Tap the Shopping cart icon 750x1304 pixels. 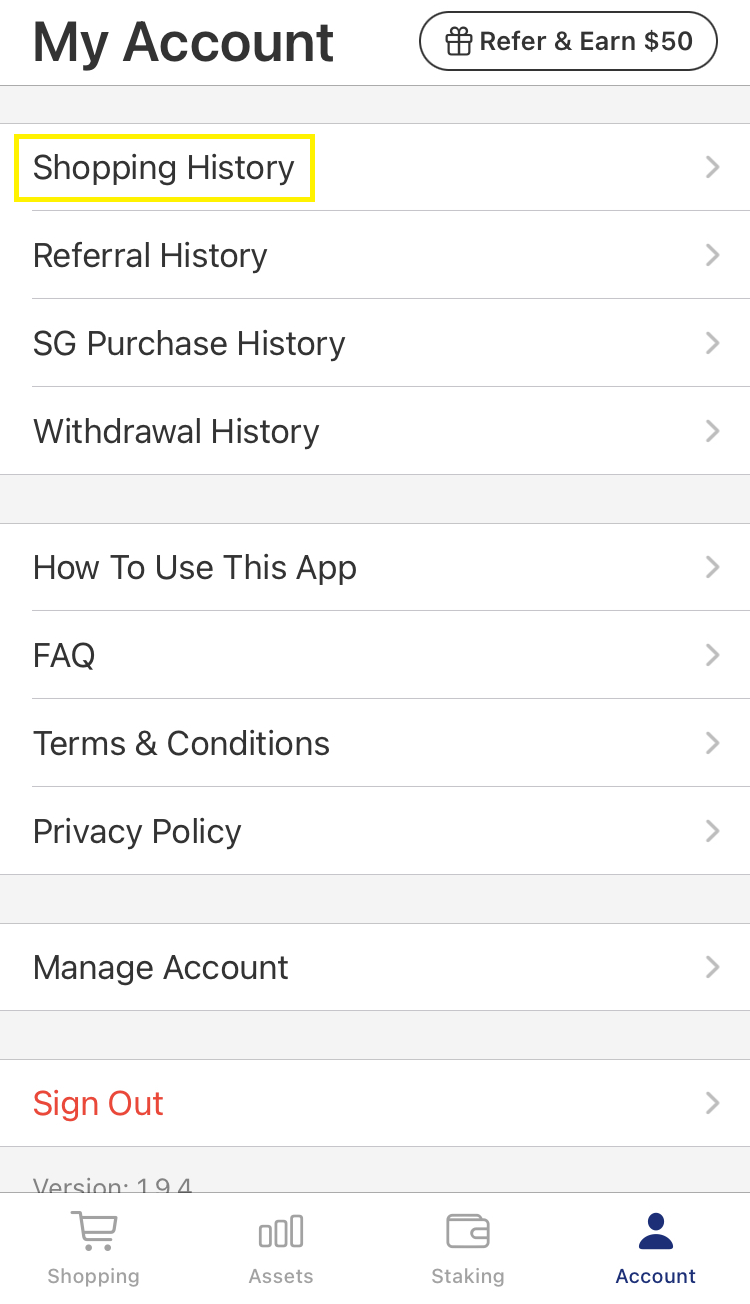pyautogui.click(x=94, y=1231)
